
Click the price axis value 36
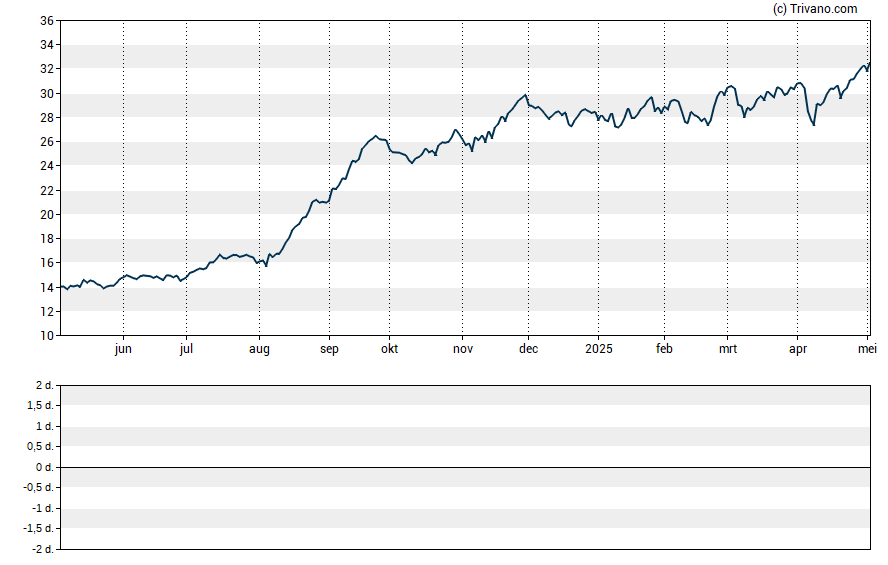[x=46, y=21]
